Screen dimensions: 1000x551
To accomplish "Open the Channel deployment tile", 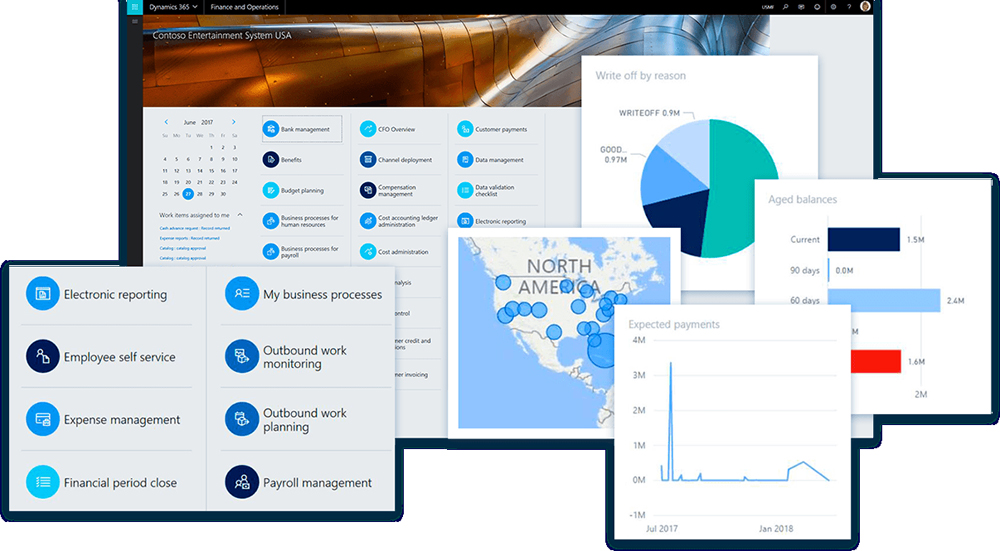I will tap(399, 159).
